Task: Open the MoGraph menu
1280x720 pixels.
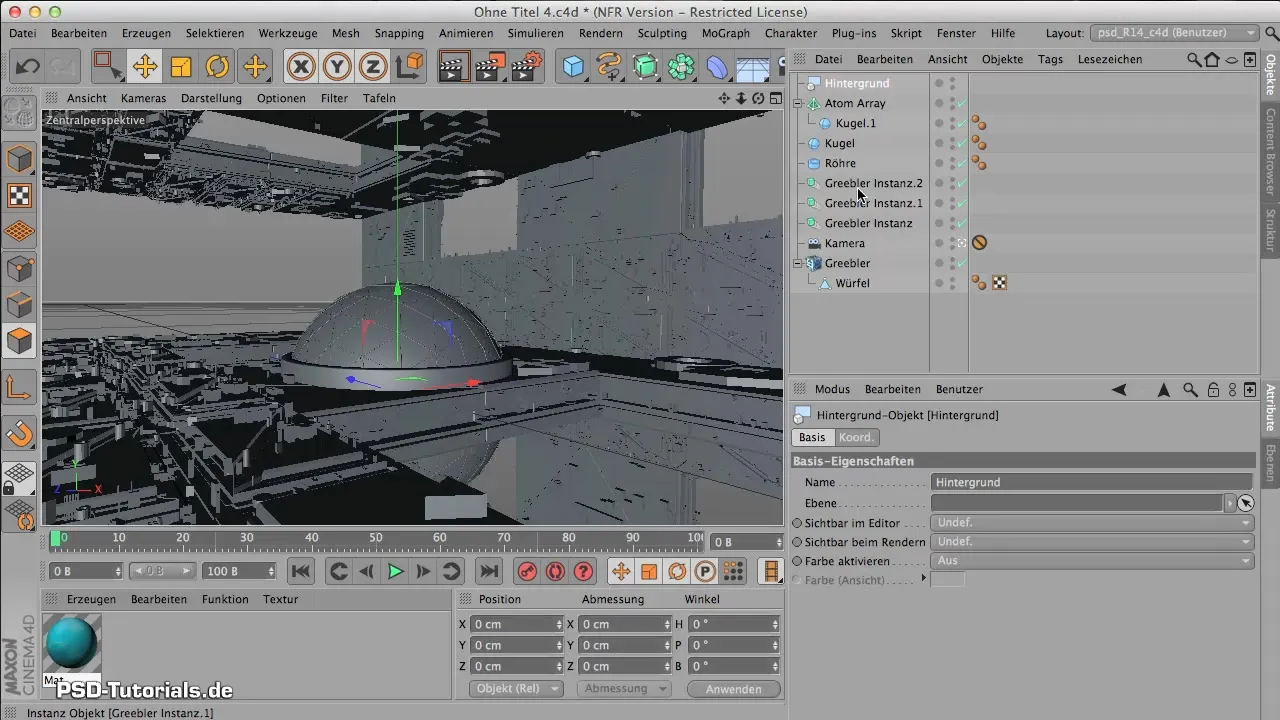Action: coord(726,33)
